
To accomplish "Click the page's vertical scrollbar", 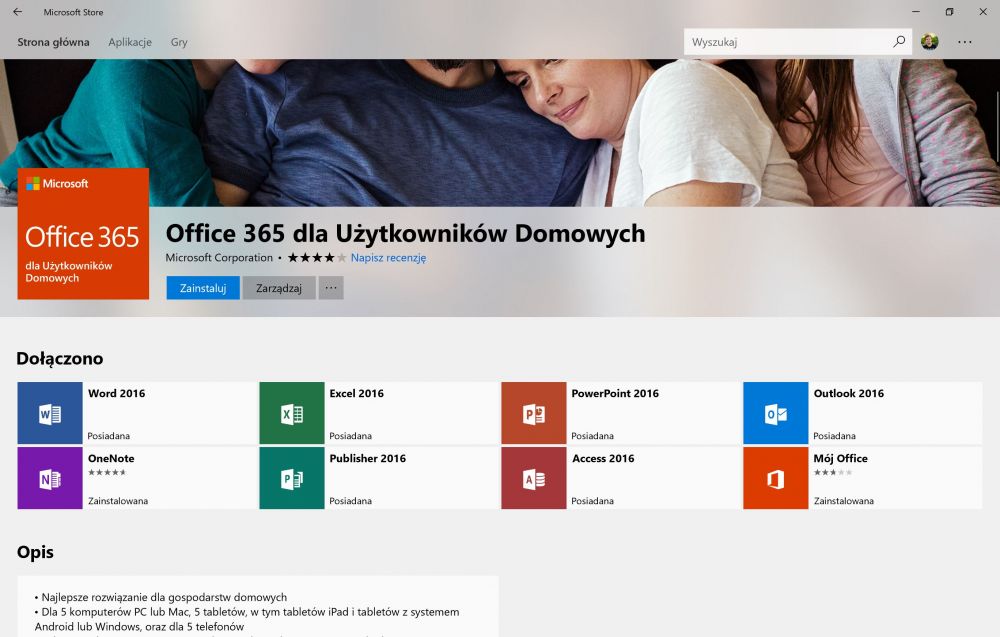I will coord(997,128).
